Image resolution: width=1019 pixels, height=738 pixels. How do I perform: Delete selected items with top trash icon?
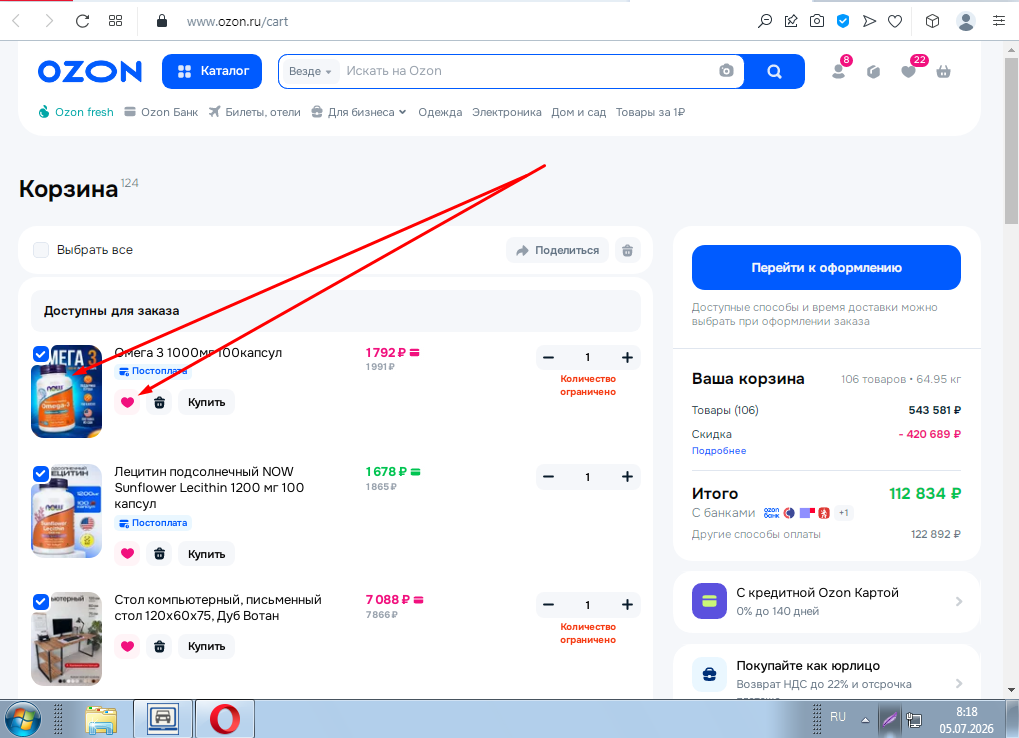[x=627, y=250]
